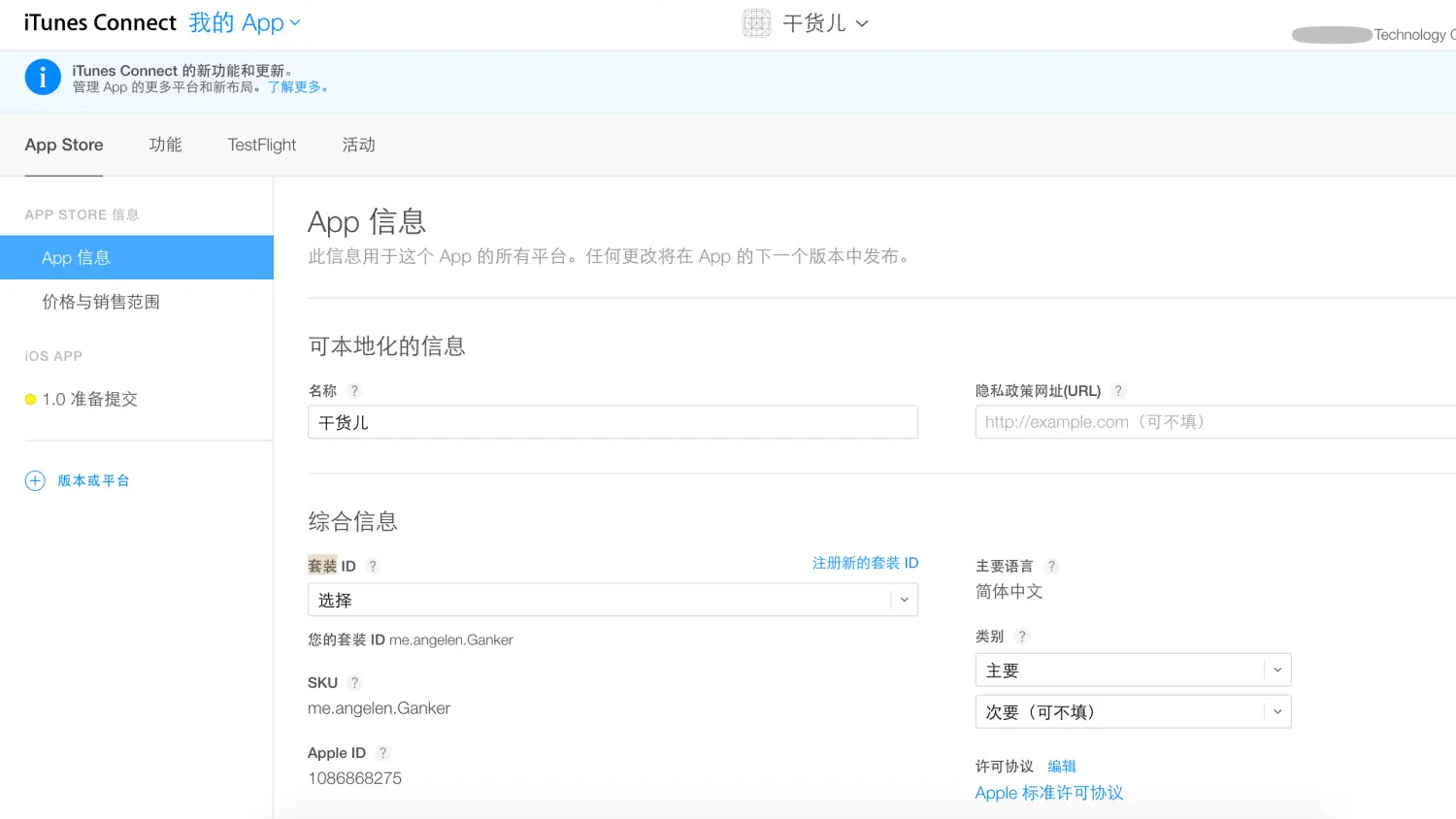Expand the 干货儿 app switcher dropdown
Image resolution: width=1456 pixels, height=819 pixels.
(825, 22)
